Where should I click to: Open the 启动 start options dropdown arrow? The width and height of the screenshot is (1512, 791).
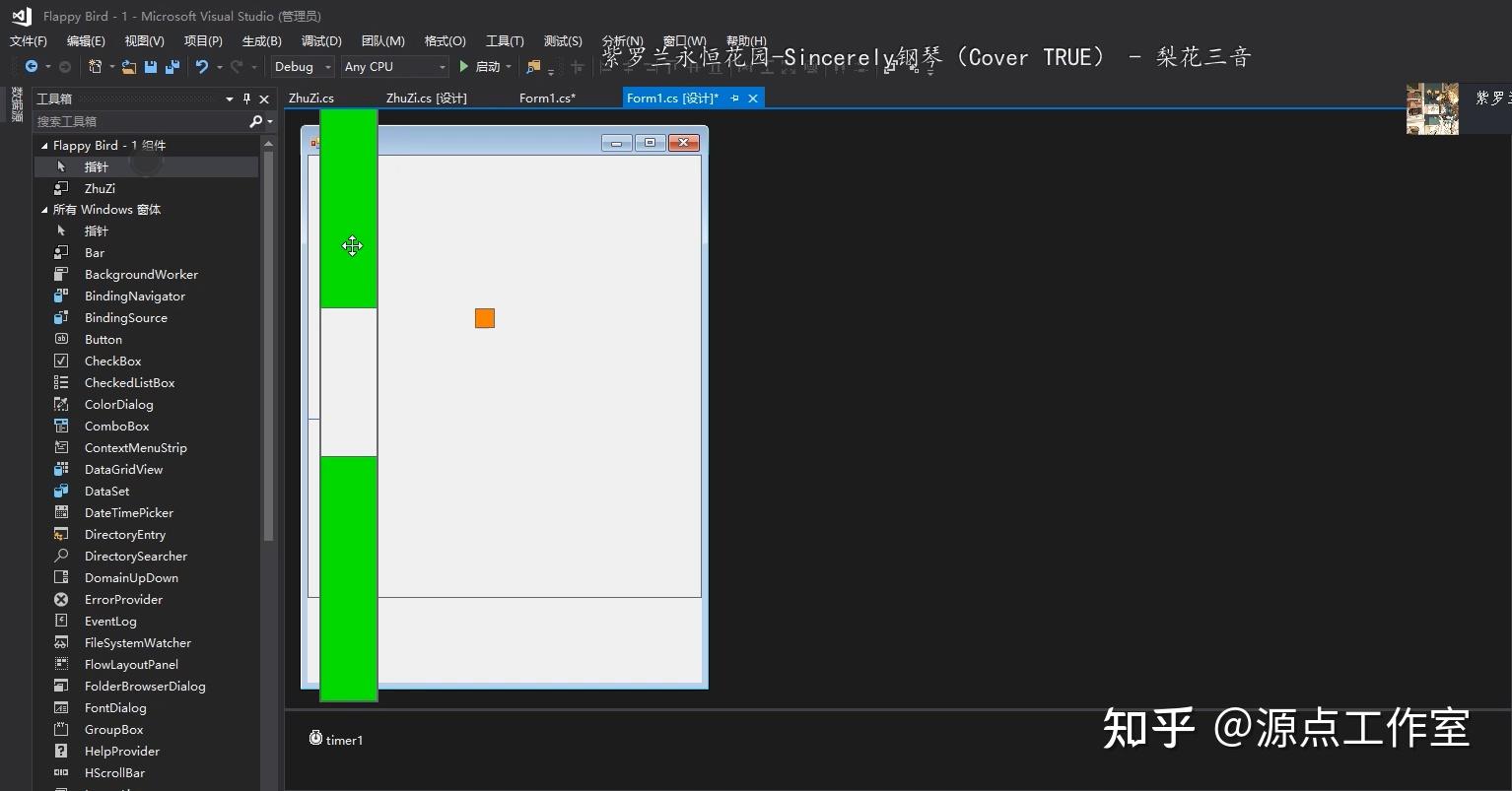(x=509, y=66)
